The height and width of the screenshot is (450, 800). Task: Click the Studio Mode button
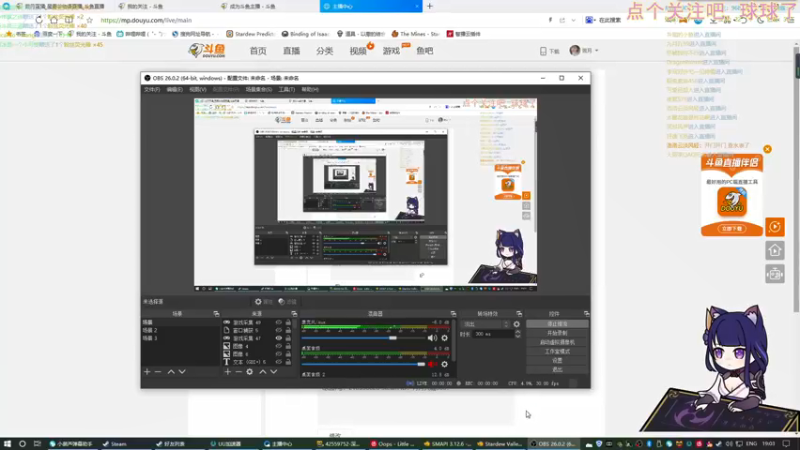pos(557,352)
